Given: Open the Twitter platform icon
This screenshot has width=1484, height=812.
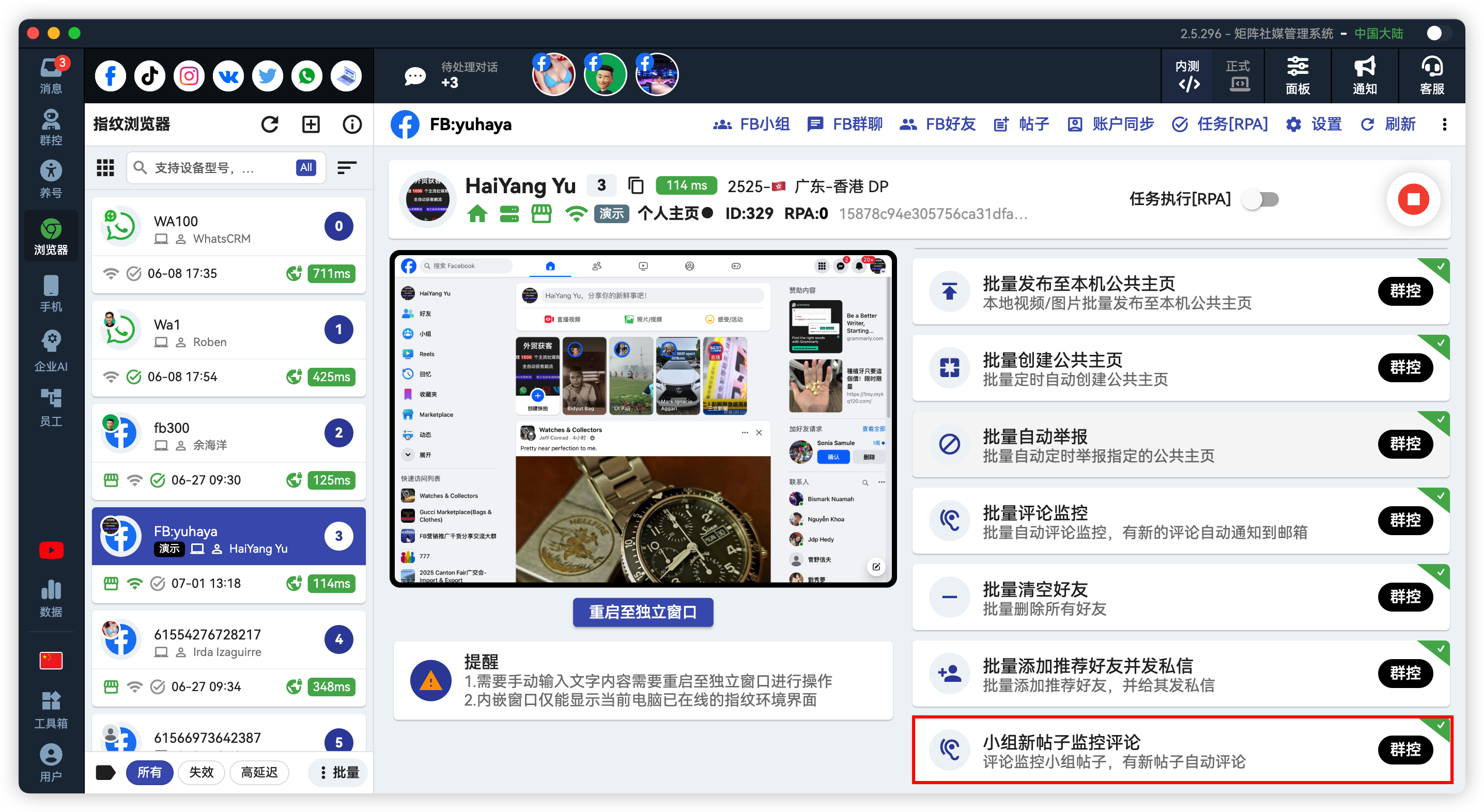Looking at the screenshot, I should click(x=267, y=75).
